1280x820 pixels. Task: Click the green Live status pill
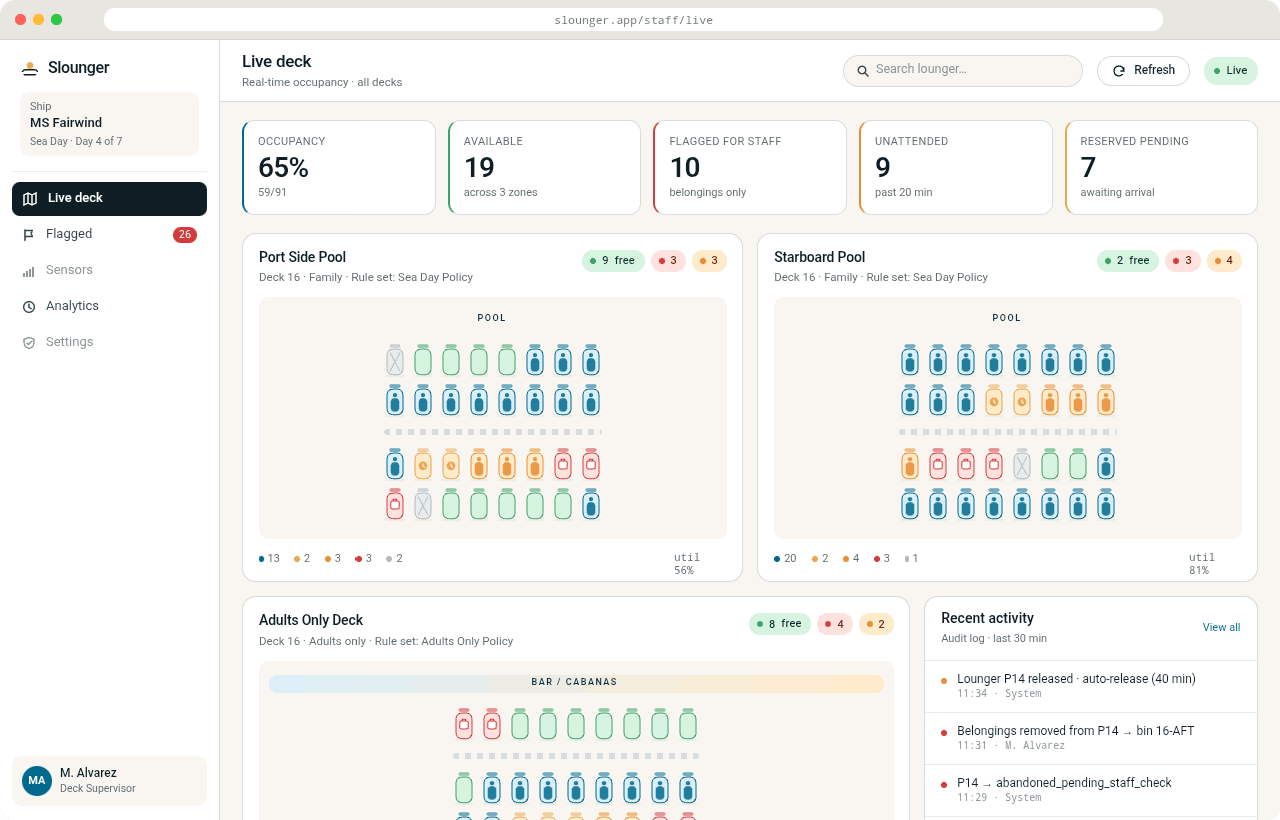coord(1230,71)
